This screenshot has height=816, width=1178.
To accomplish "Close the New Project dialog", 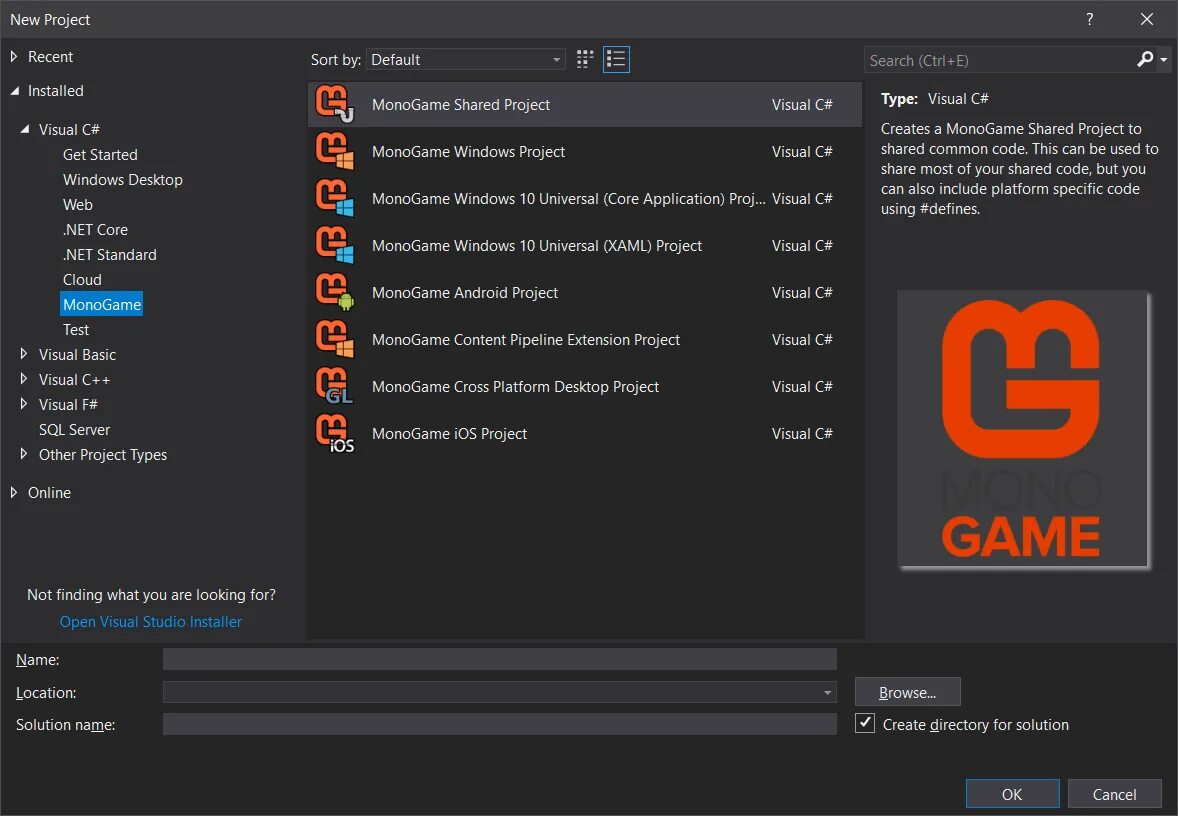I will pos(1146,20).
